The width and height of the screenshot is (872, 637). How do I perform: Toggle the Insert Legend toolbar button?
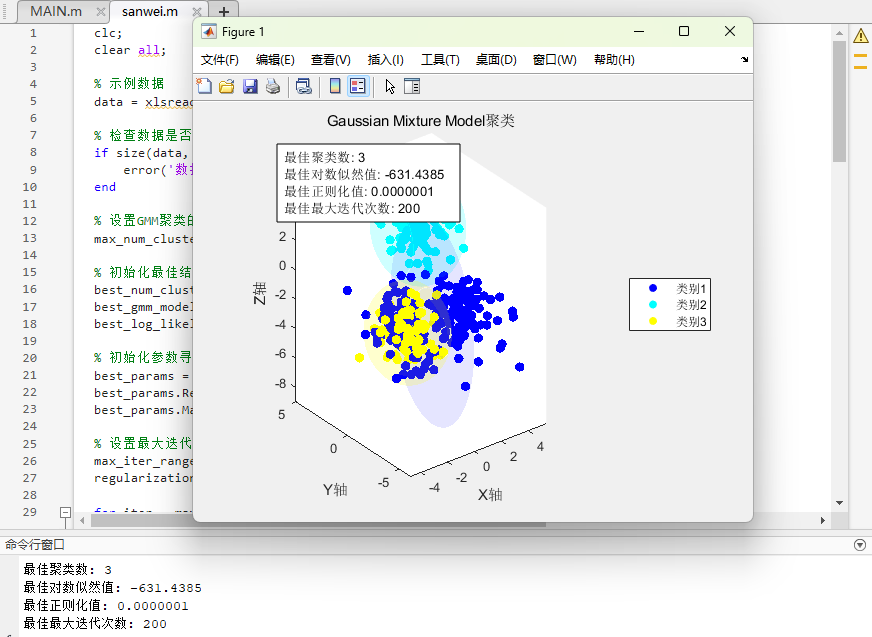click(358, 86)
